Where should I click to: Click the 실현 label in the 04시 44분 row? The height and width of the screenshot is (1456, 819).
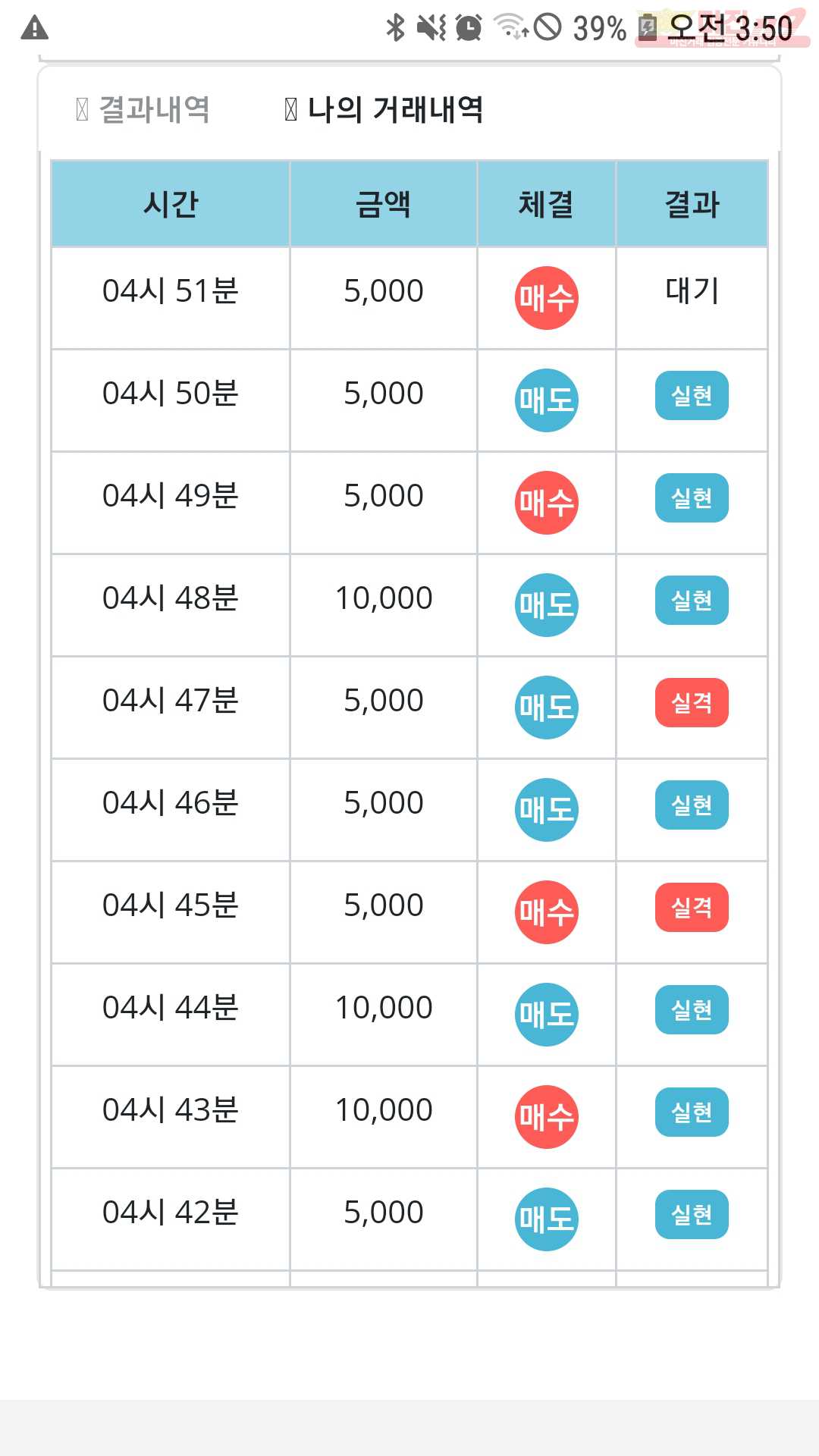click(x=692, y=1010)
